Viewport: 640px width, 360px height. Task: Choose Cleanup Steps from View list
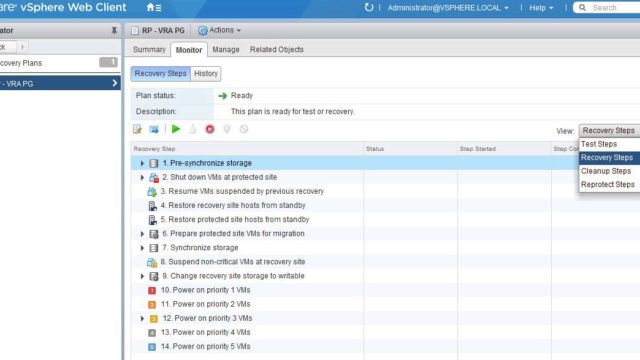point(609,171)
